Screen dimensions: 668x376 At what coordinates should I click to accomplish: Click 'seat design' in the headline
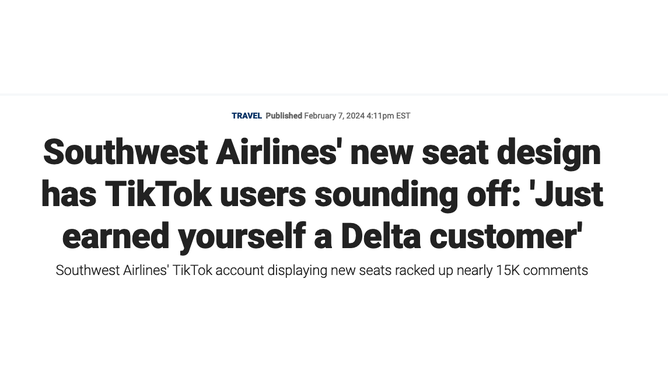[x=511, y=152]
